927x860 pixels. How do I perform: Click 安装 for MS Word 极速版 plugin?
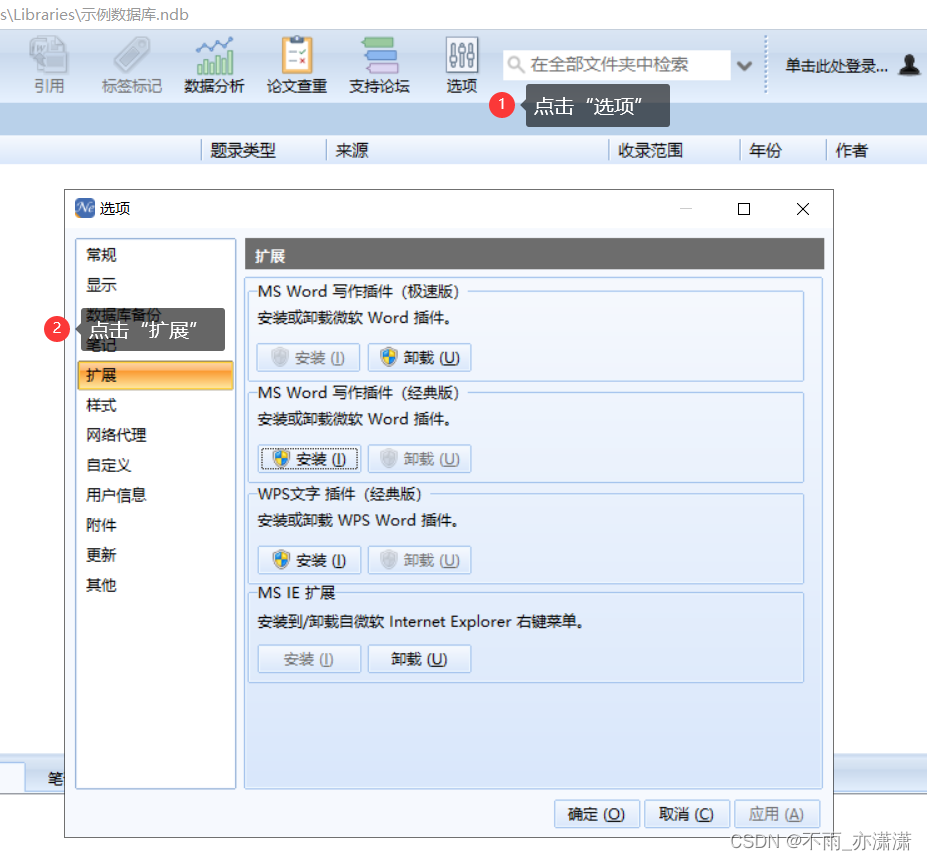309,358
